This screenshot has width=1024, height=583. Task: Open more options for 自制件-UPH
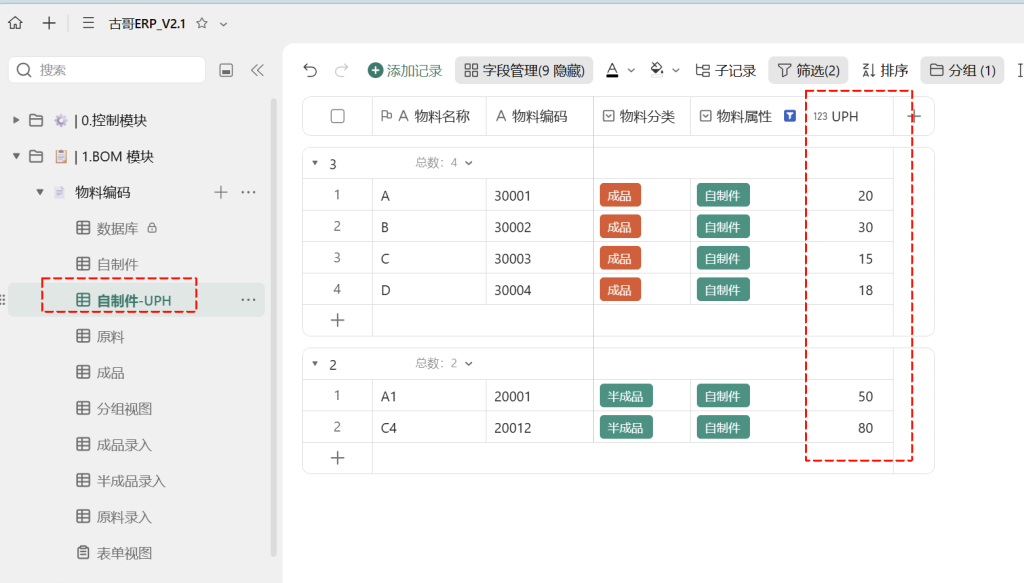click(x=248, y=300)
